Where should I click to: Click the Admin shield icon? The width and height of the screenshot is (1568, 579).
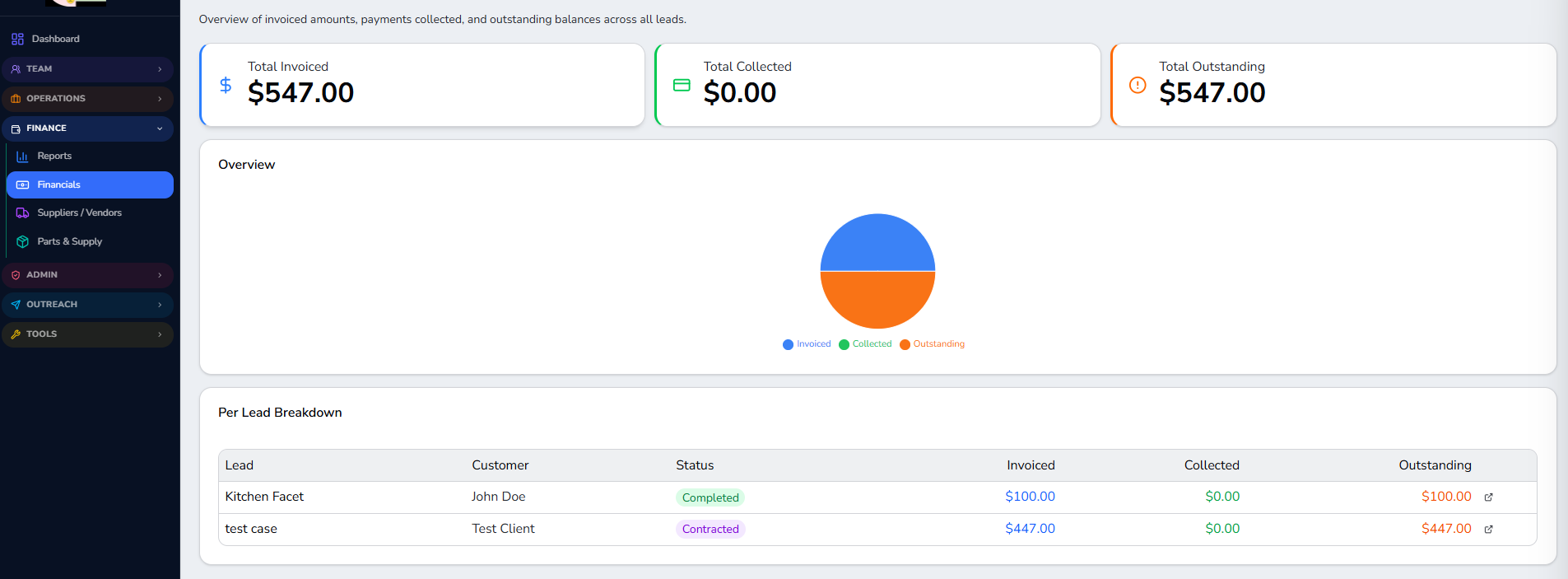tap(16, 275)
